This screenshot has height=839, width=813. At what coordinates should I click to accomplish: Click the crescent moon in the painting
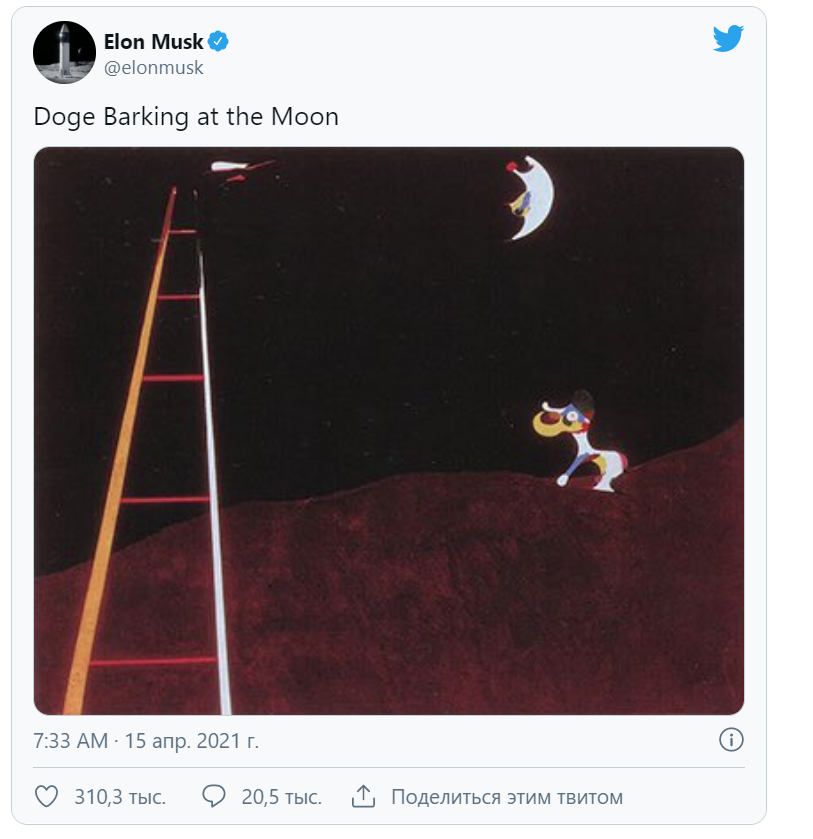[530, 198]
